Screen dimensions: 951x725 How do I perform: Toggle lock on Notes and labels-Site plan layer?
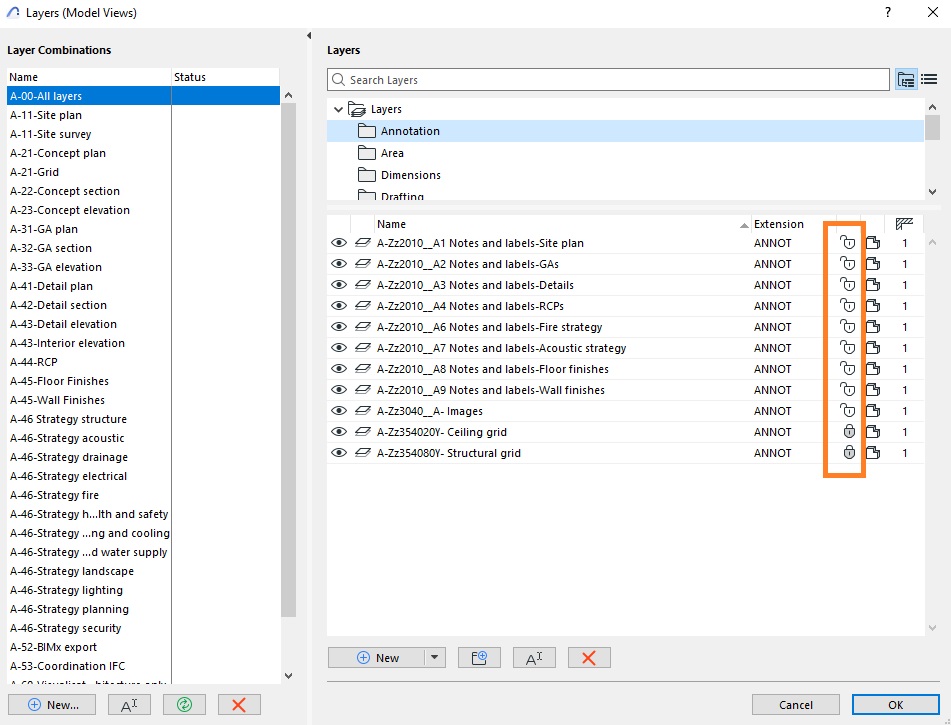pos(847,243)
